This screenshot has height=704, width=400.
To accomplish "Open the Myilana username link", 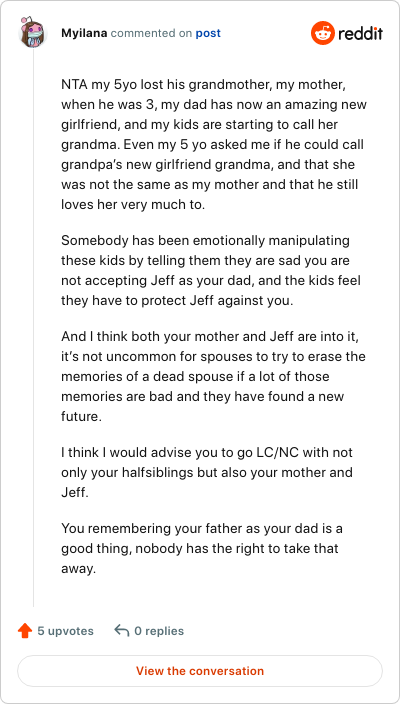I will tap(84, 33).
